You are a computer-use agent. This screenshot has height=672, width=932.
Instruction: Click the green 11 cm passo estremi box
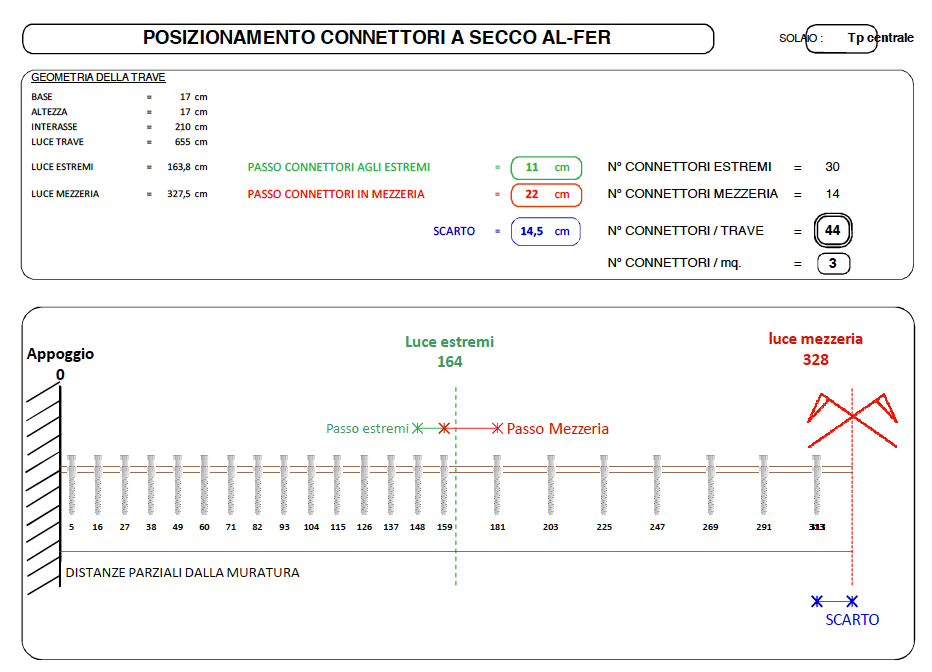[x=546, y=168]
